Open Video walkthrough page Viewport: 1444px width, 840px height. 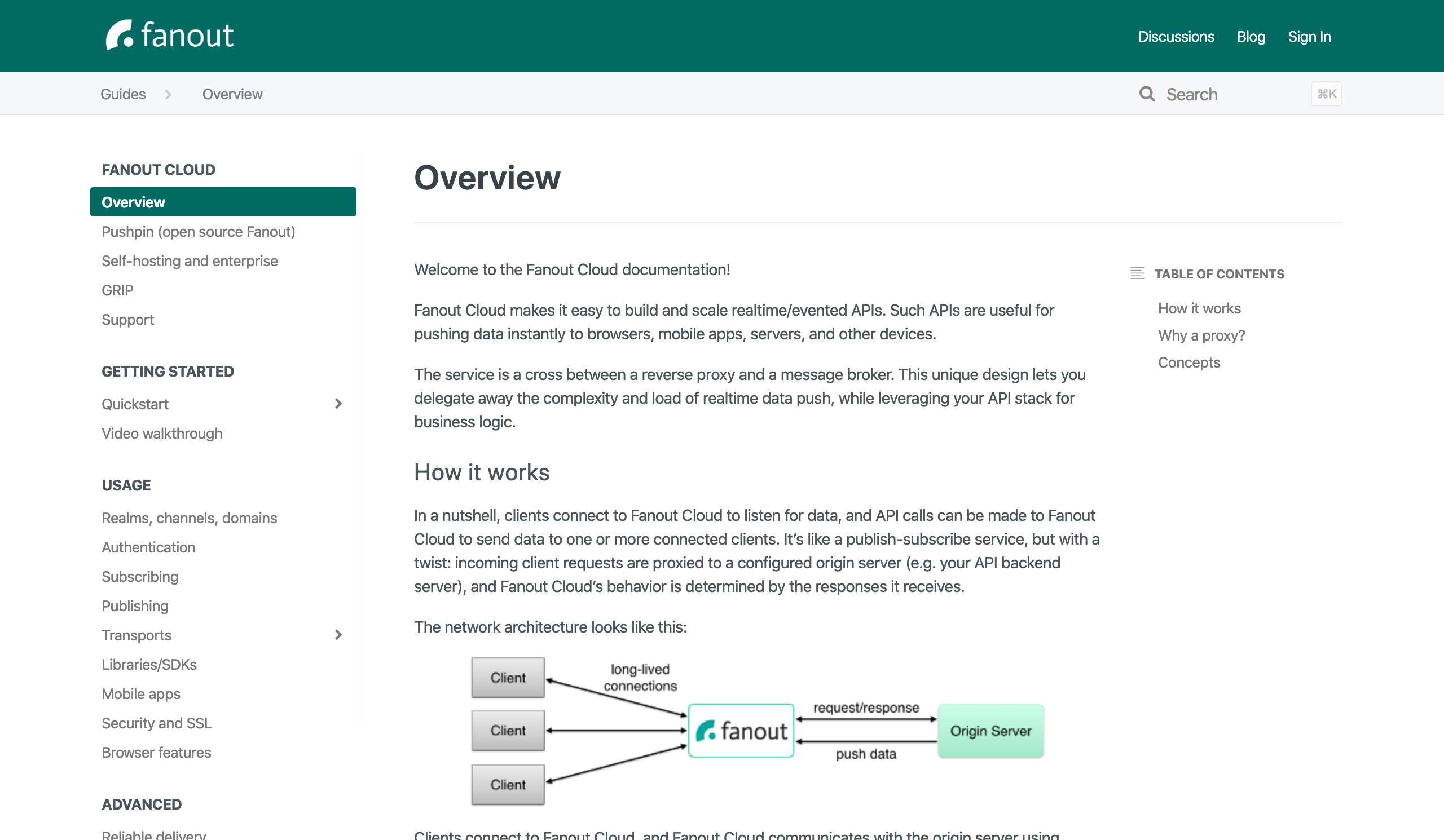(162, 434)
